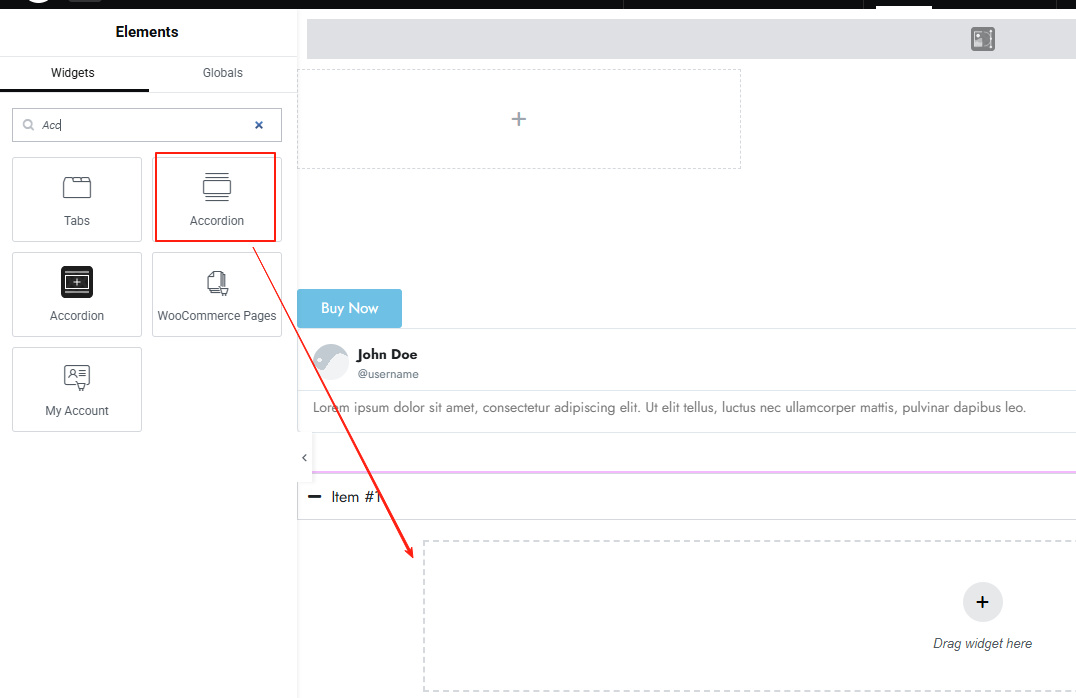Click the plus circle in the drag widget area

982,602
